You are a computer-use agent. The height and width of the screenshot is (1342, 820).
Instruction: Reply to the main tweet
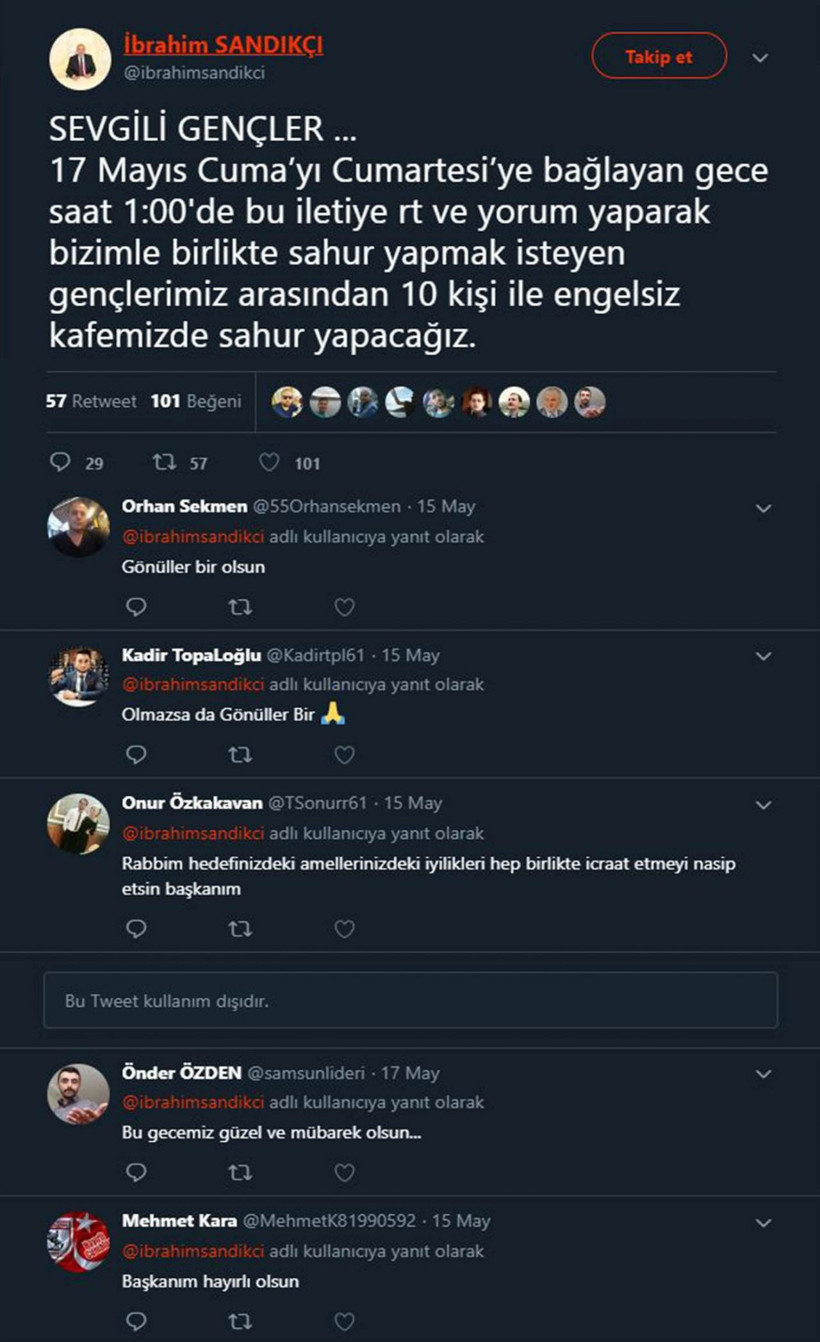coord(60,463)
